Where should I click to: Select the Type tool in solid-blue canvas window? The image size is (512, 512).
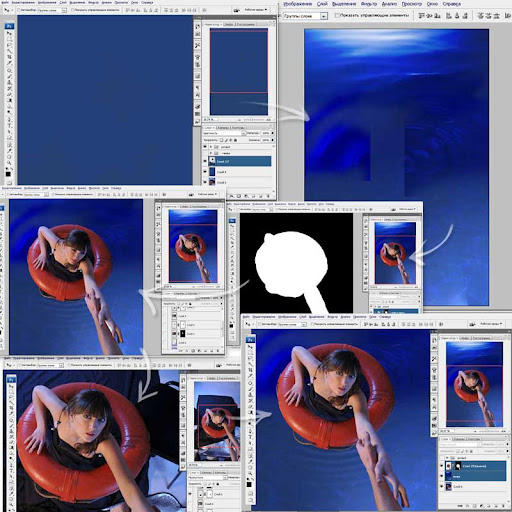[x=9, y=125]
